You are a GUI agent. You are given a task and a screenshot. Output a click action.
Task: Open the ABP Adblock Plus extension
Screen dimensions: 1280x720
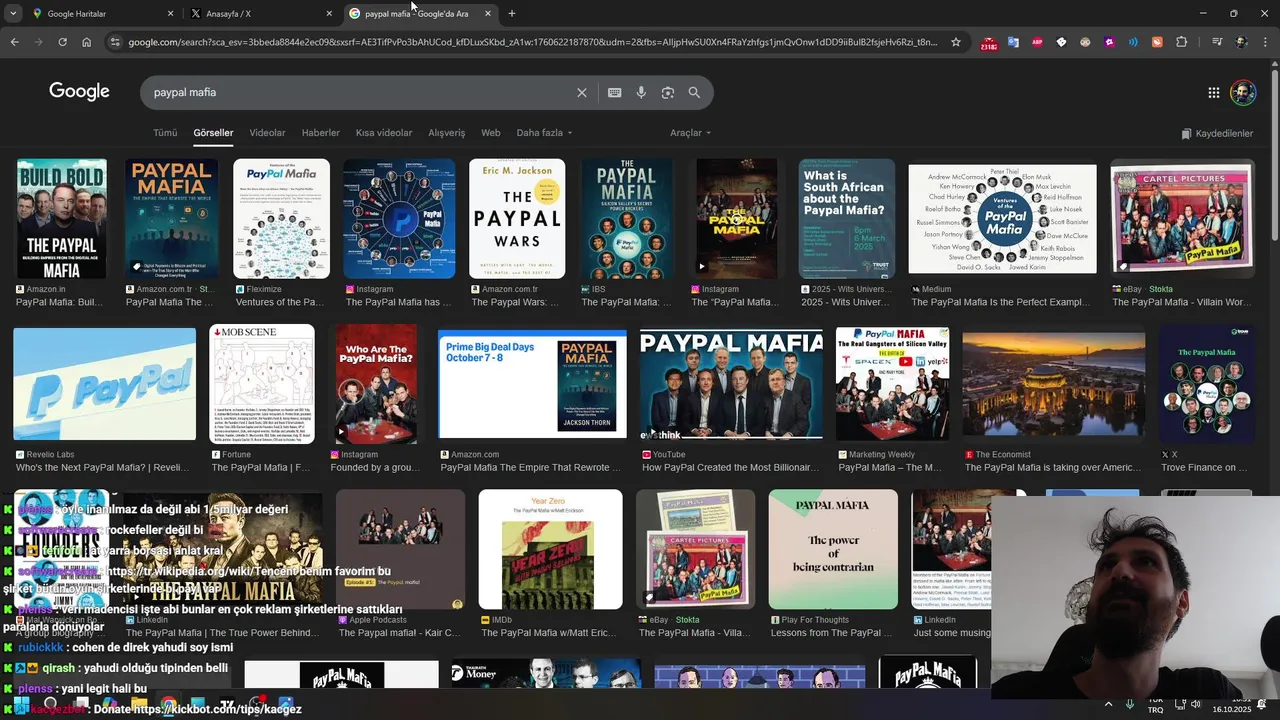pyautogui.click(x=1037, y=42)
